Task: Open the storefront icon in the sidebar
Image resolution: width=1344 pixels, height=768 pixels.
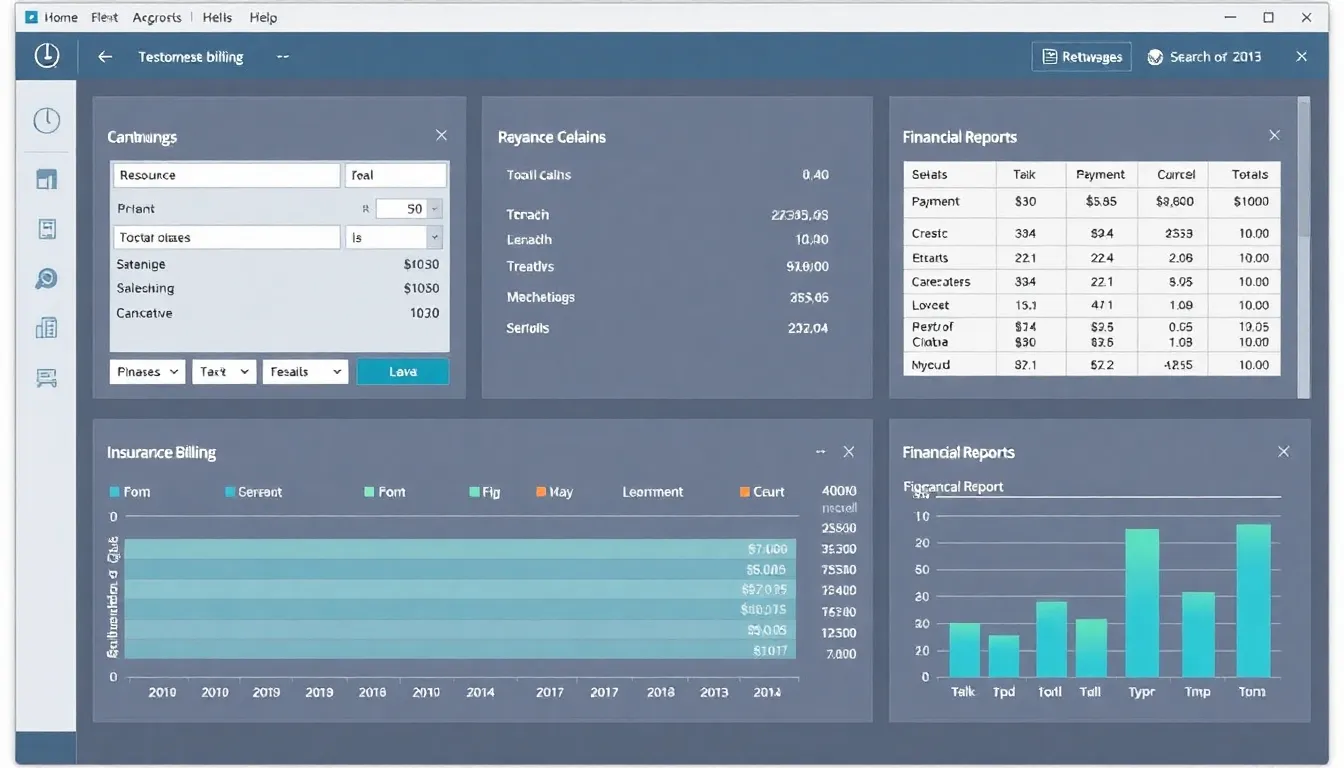Action: [x=46, y=179]
